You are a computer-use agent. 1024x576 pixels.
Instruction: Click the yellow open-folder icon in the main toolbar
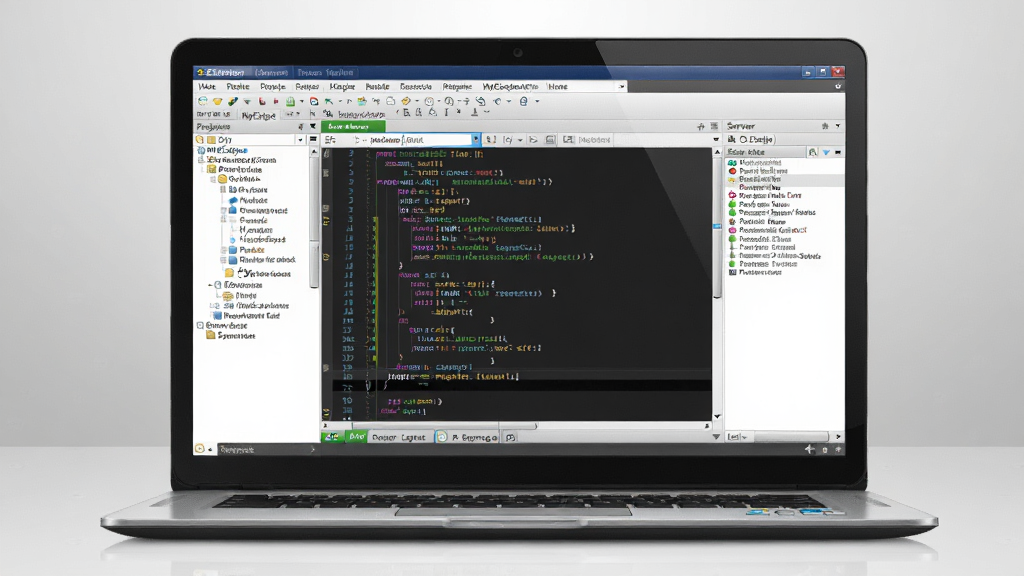[x=217, y=101]
